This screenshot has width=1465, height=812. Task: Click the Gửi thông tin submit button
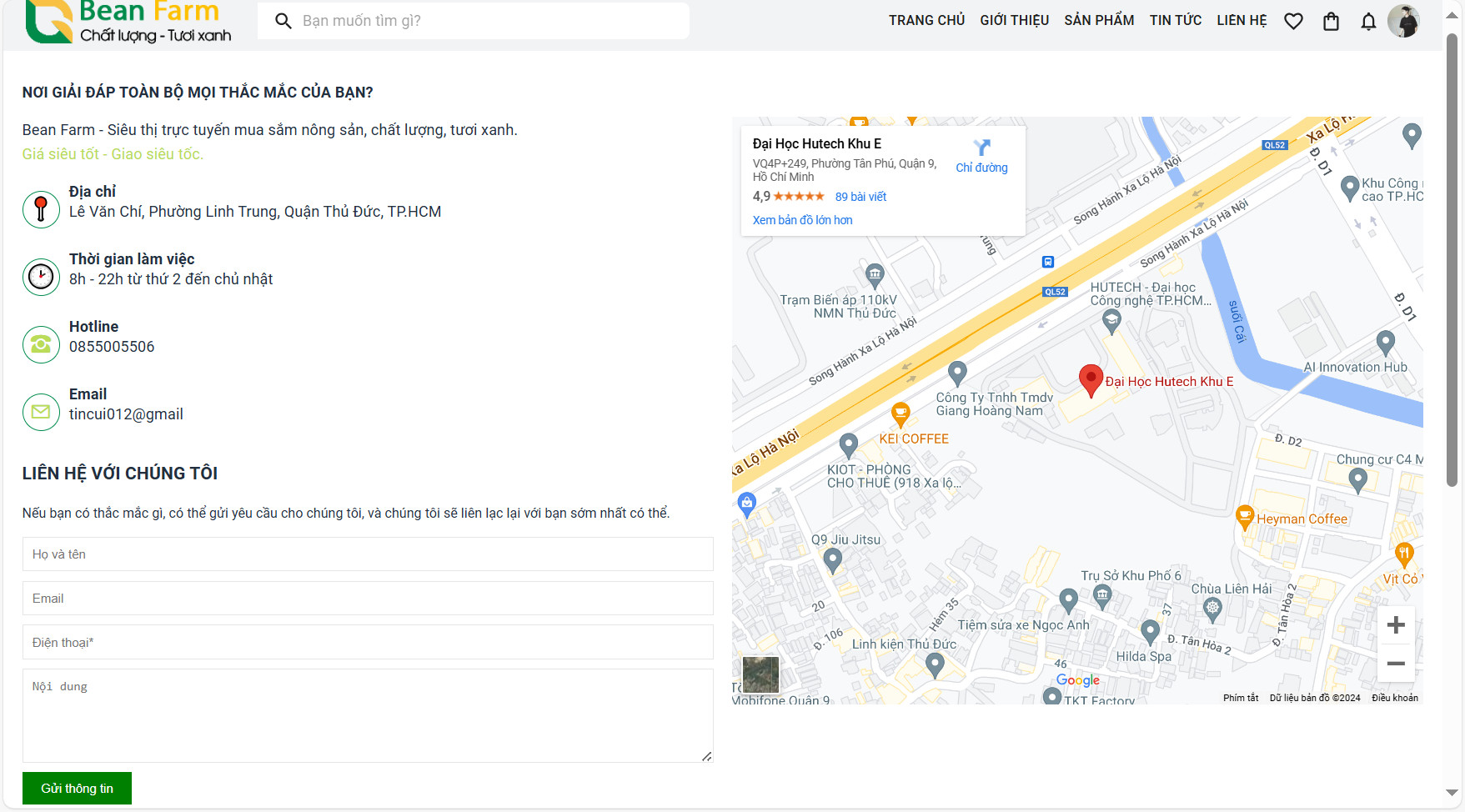(x=77, y=789)
